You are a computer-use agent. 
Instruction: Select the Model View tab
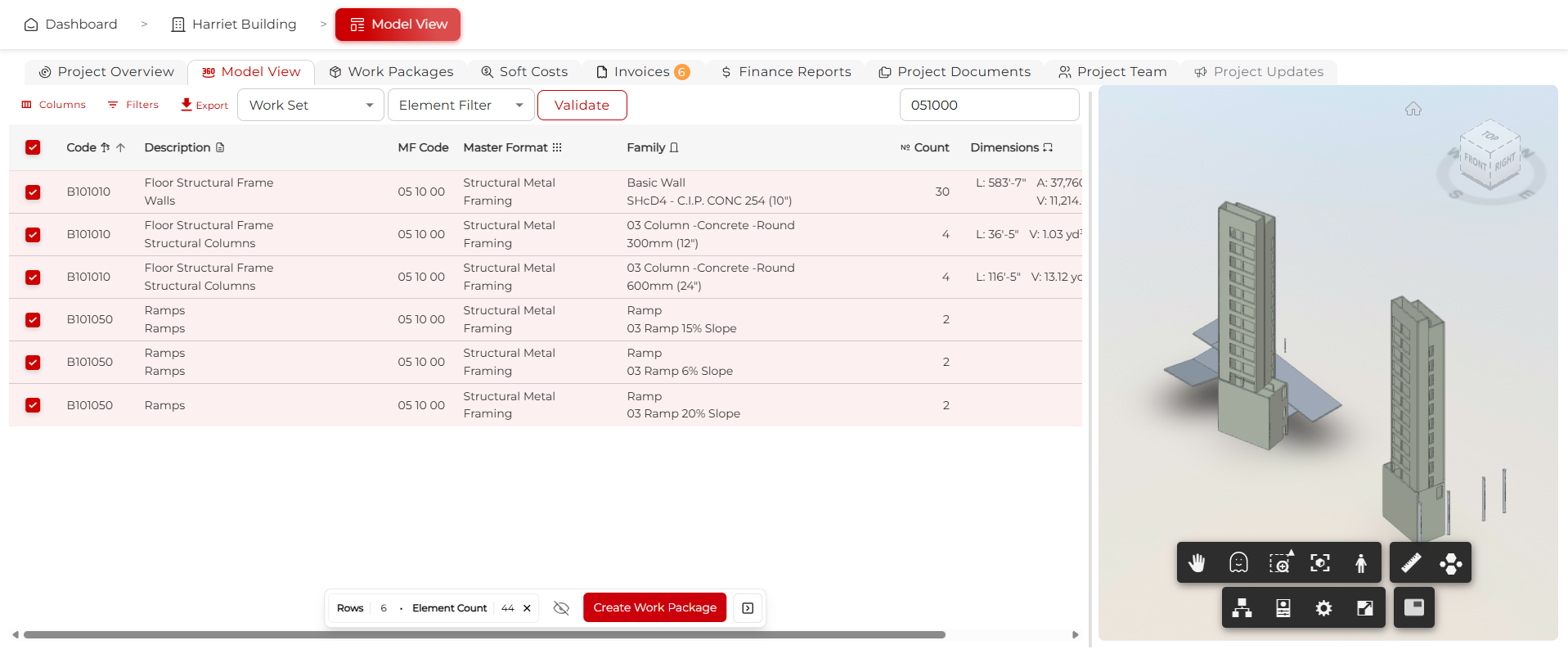(251, 72)
